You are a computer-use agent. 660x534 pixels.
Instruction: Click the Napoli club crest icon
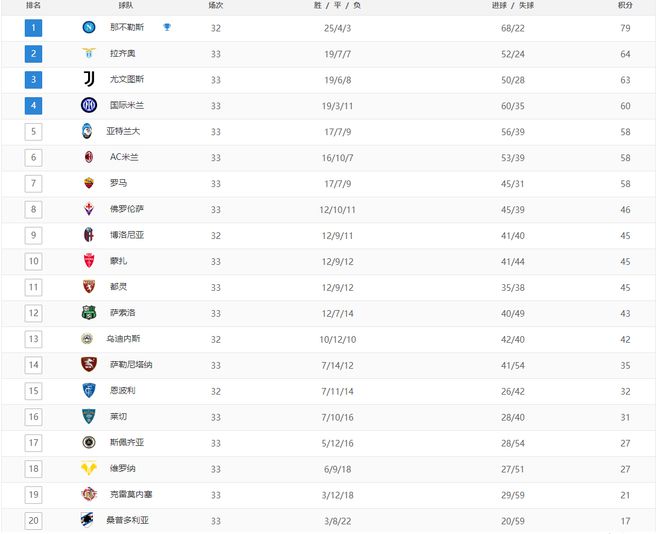coord(88,28)
